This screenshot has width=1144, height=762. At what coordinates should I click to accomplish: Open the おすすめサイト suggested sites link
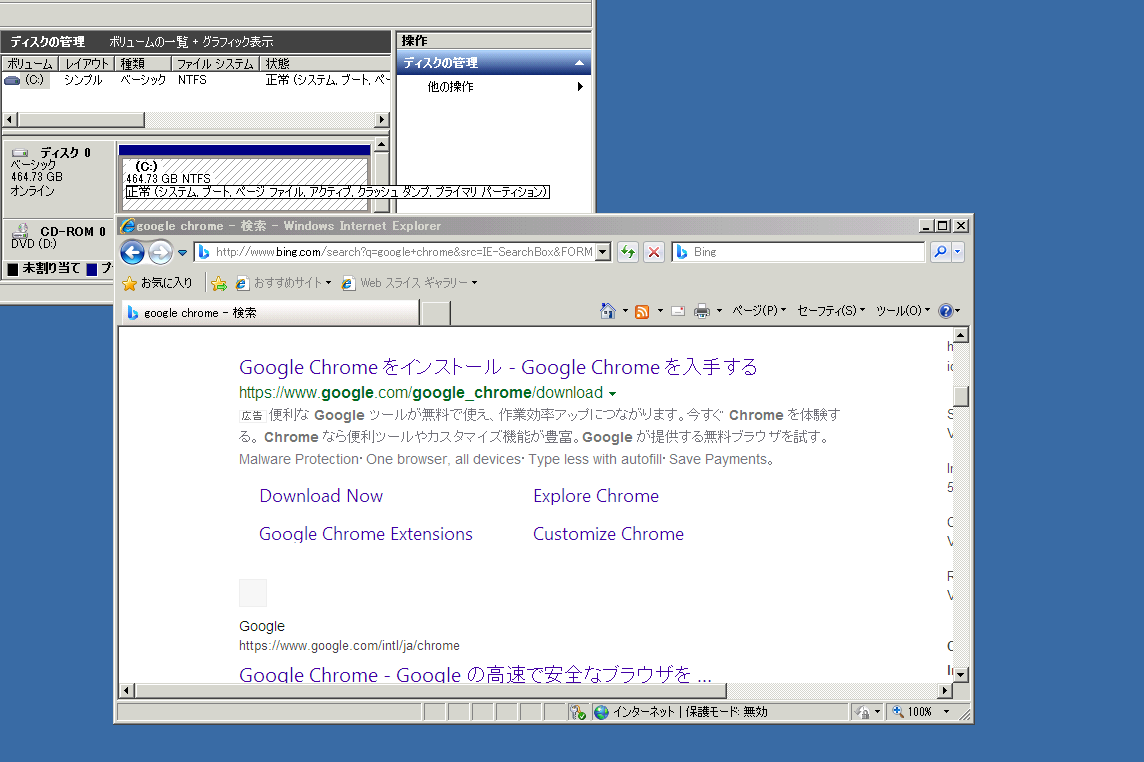point(283,282)
